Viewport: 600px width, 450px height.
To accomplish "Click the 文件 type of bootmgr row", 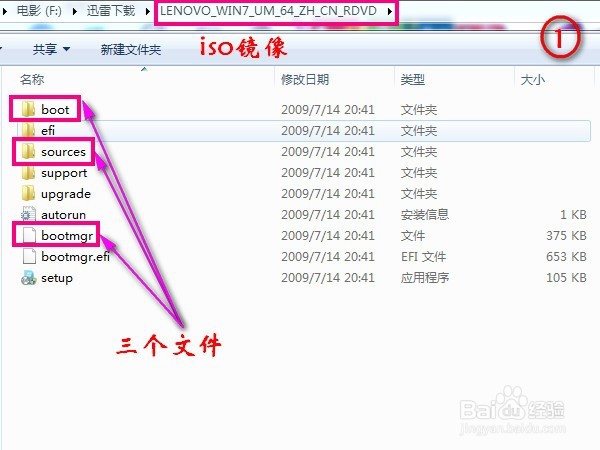I will tap(412, 236).
